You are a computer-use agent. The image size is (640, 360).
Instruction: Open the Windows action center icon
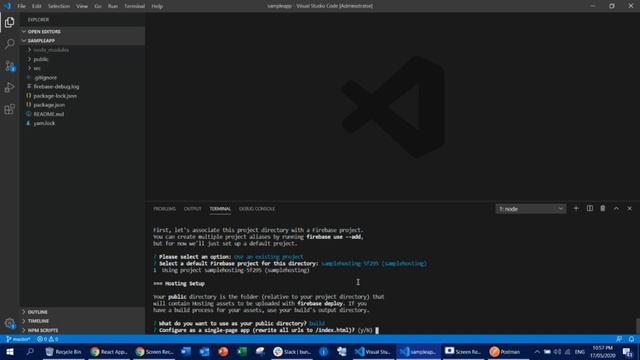pyautogui.click(x=627, y=352)
